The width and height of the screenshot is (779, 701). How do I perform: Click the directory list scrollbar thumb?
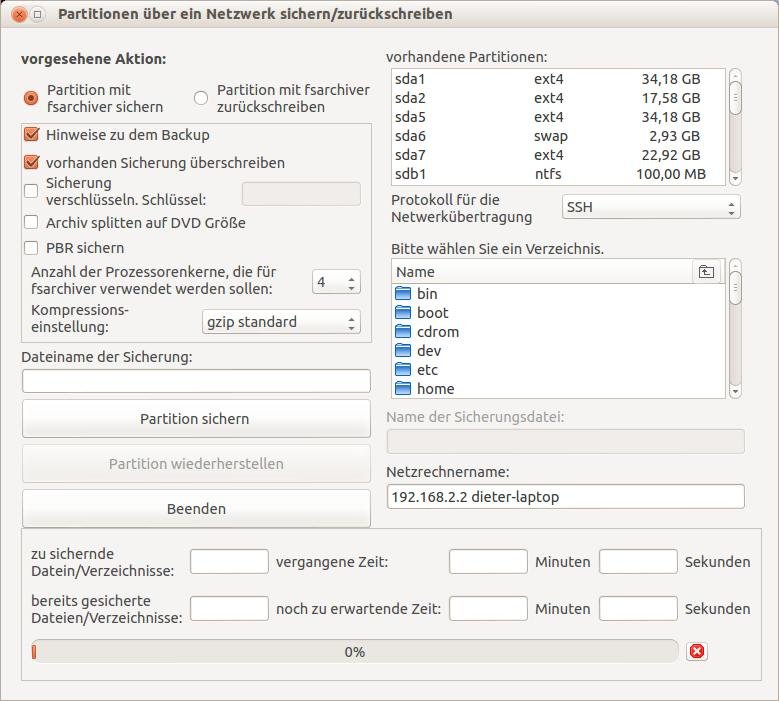[735, 288]
